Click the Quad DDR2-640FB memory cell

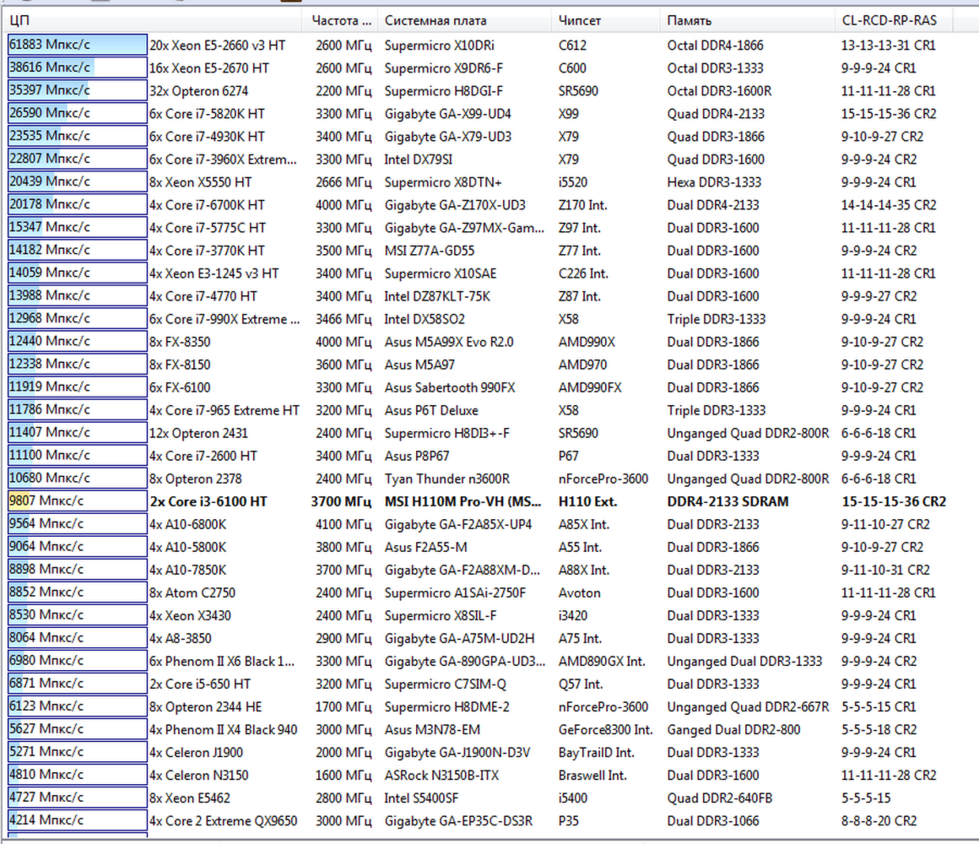(x=719, y=798)
